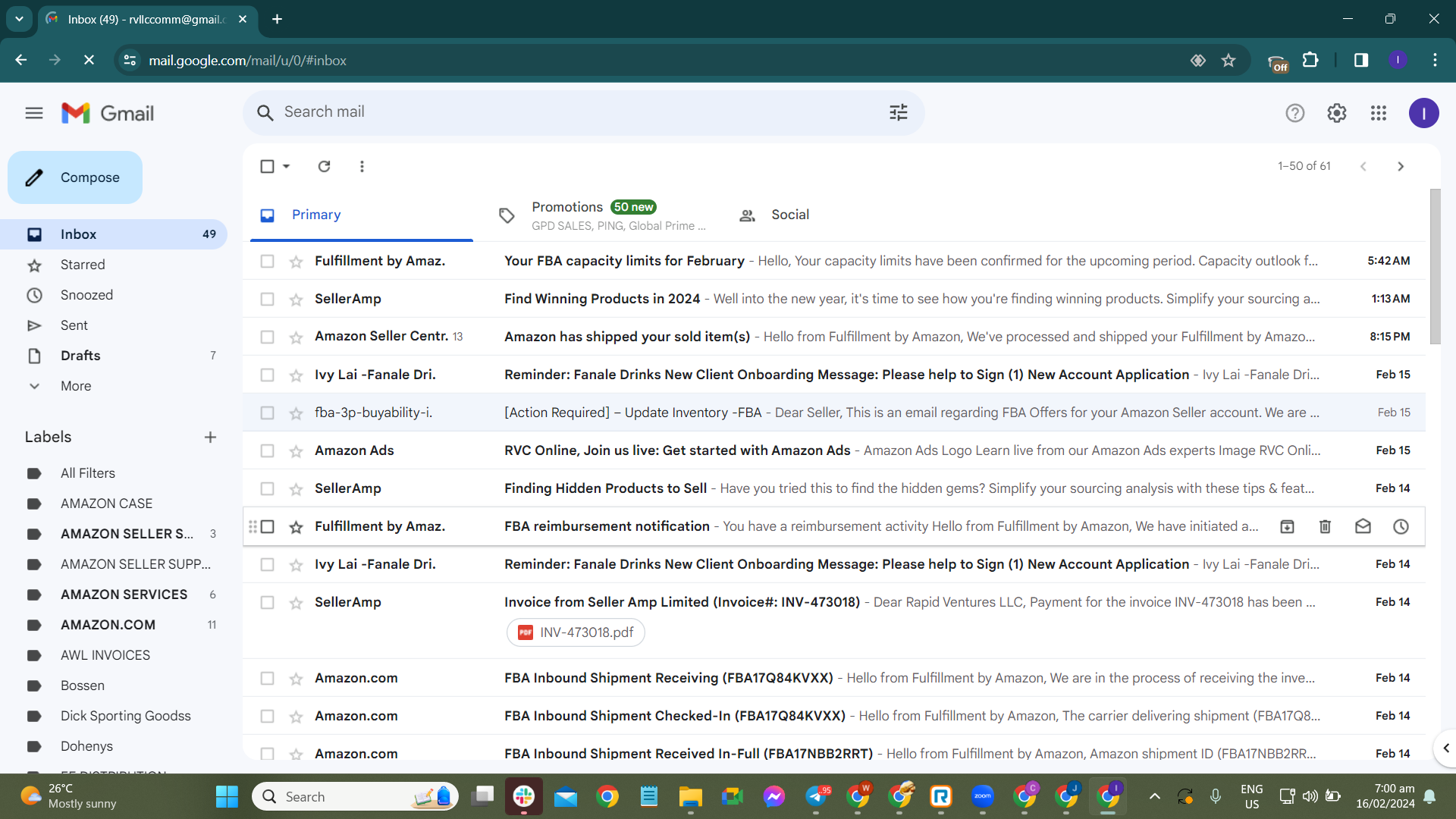Select master checkbox for all conversations

(267, 166)
